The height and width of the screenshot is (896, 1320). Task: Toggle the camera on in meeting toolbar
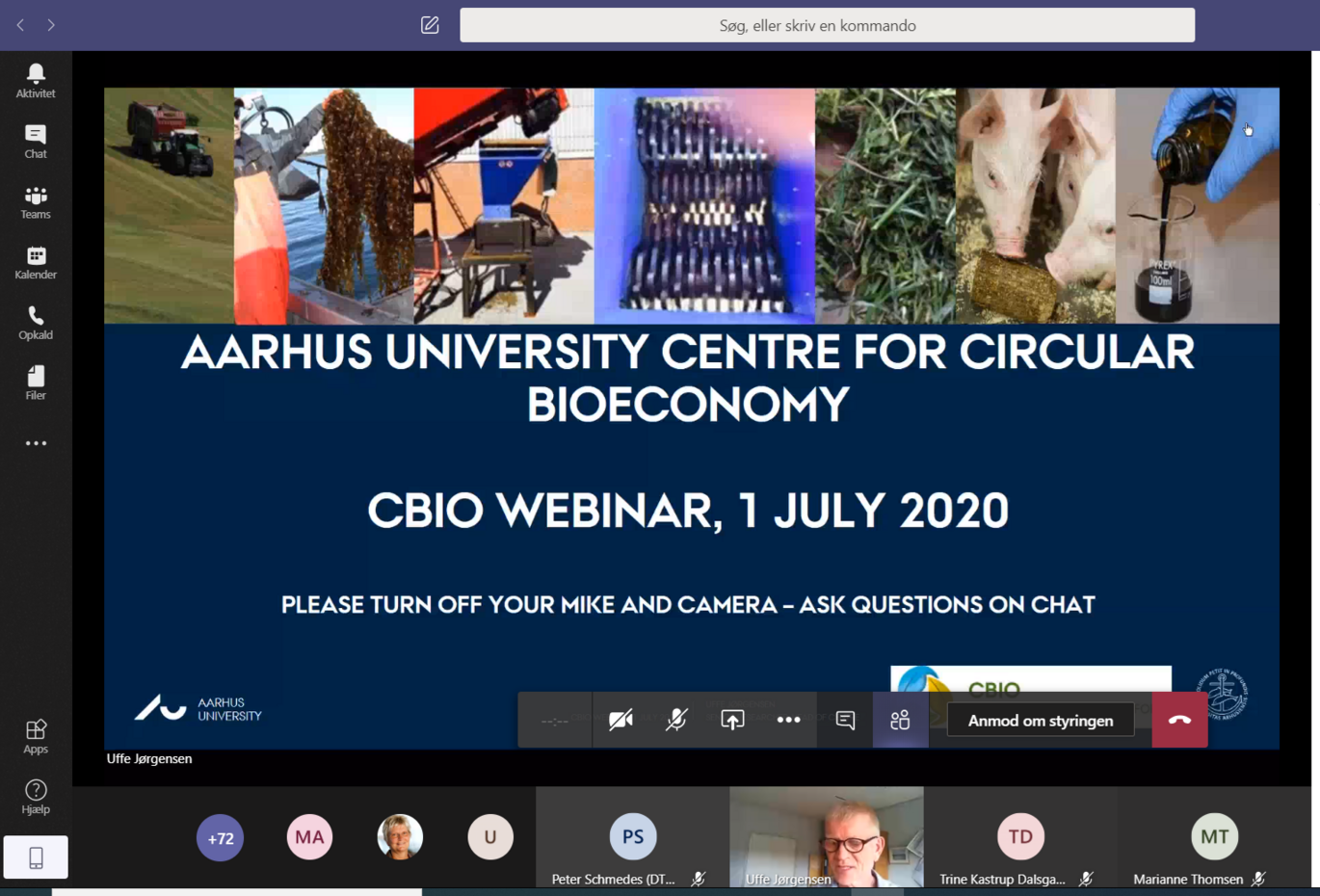pyautogui.click(x=620, y=720)
